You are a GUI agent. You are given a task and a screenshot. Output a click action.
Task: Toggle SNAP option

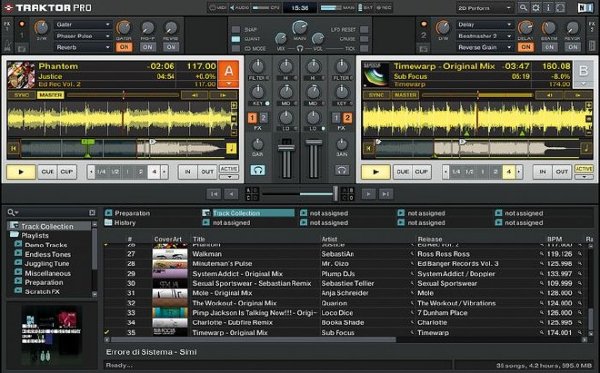[236, 29]
